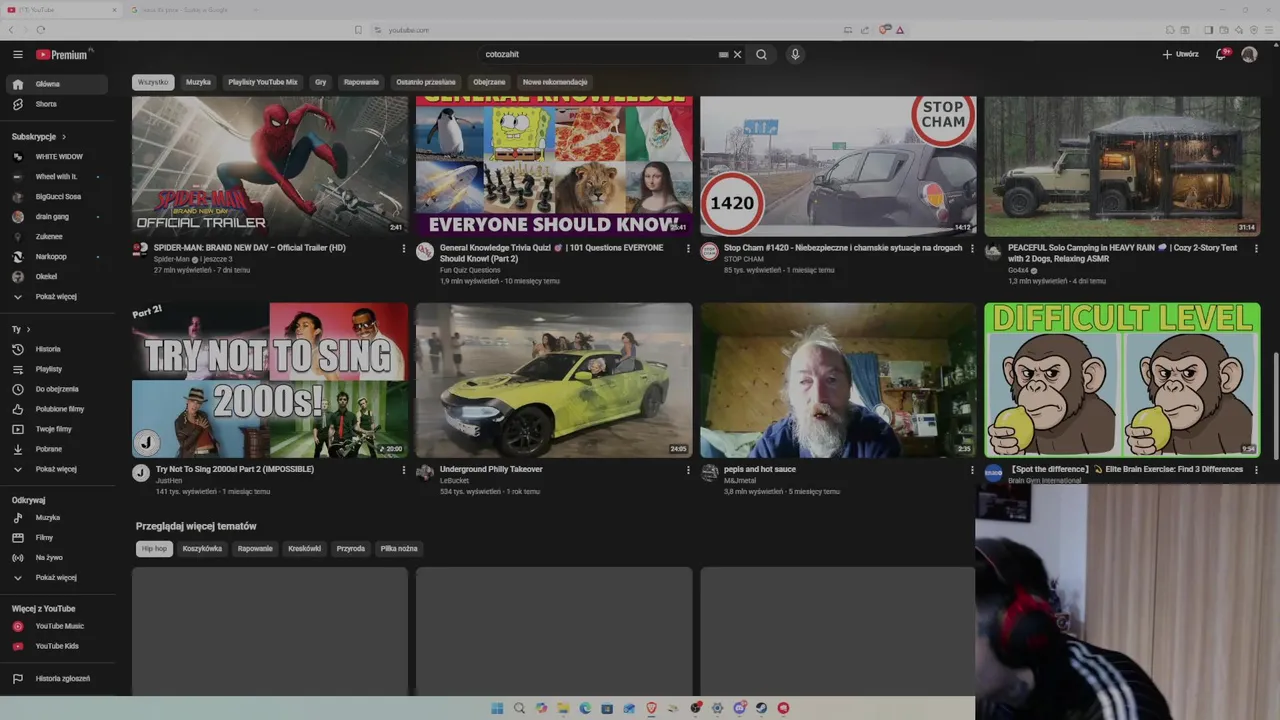The image size is (1280, 720).
Task: Select Ostatnio przesłane chip
Action: pyautogui.click(x=426, y=82)
